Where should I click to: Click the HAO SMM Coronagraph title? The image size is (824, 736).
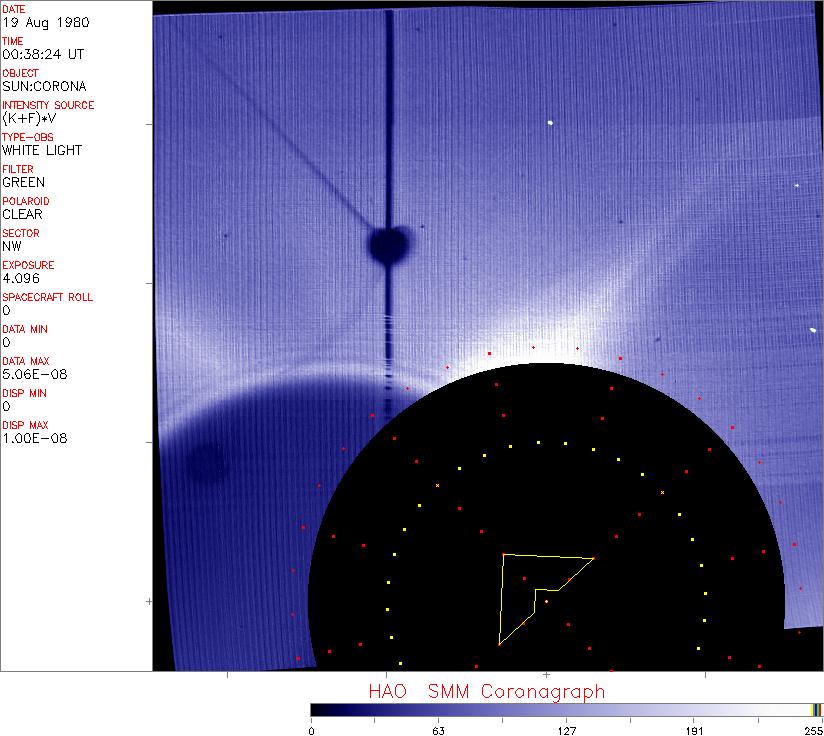click(x=486, y=691)
